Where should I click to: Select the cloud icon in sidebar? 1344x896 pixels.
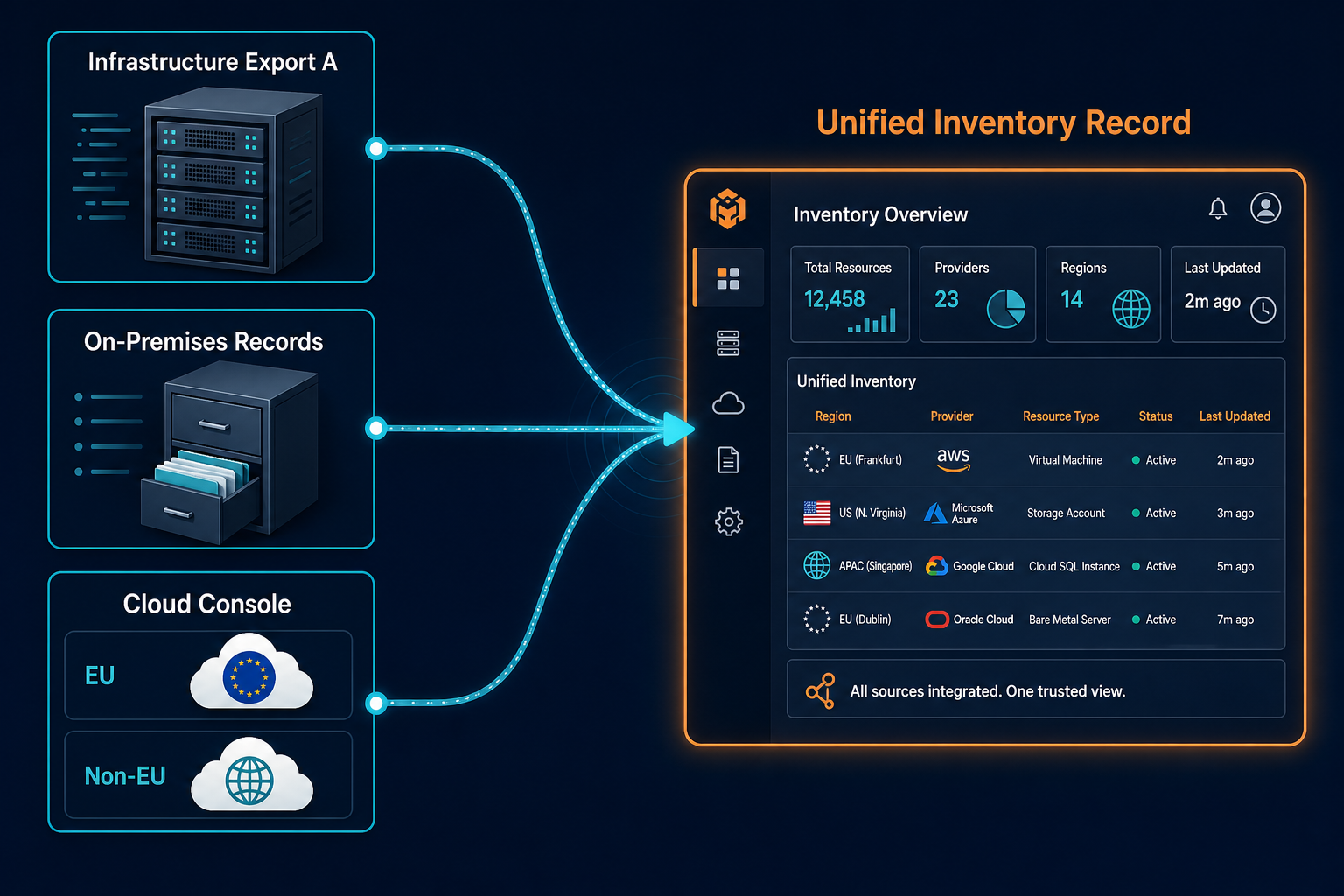pyautogui.click(x=728, y=403)
